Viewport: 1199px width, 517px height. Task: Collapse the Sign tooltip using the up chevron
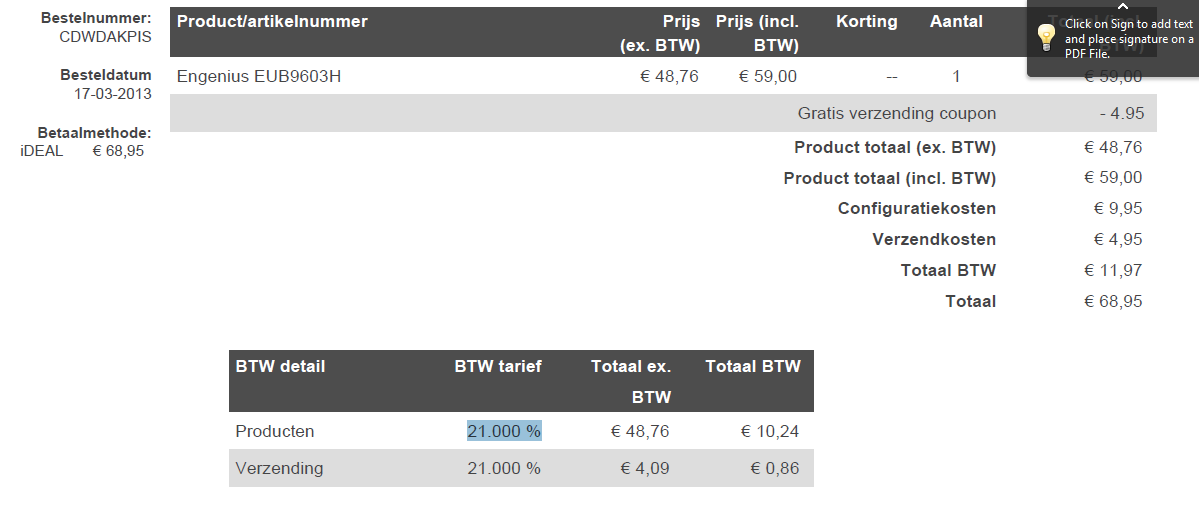[1122, 7]
